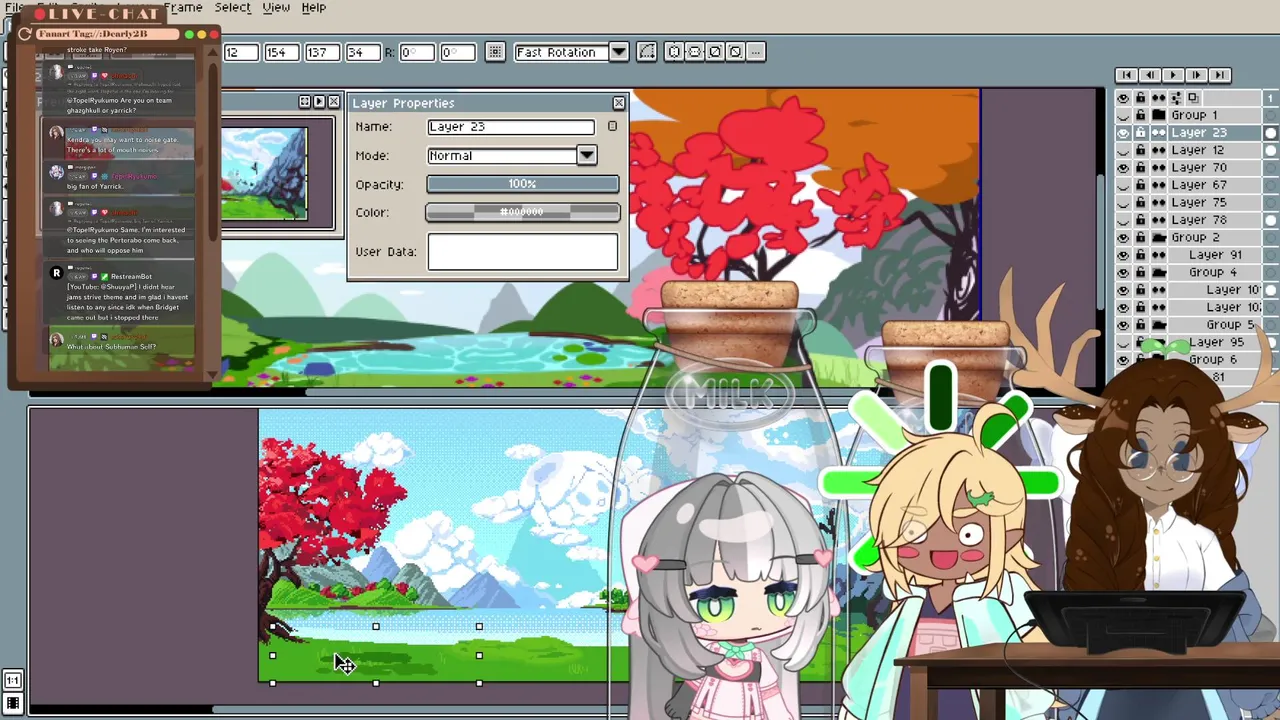Click the timeline header lock icon
The width and height of the screenshot is (1280, 720).
point(1141,98)
